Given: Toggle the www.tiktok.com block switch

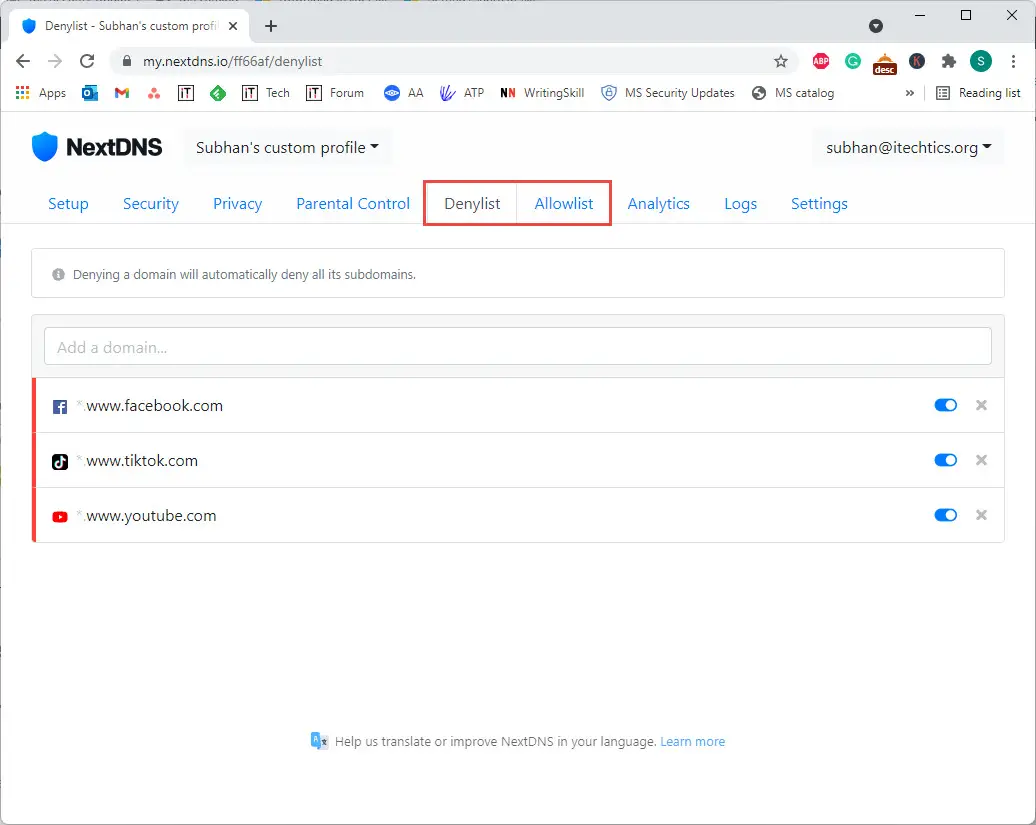Looking at the screenshot, I should click(x=945, y=460).
